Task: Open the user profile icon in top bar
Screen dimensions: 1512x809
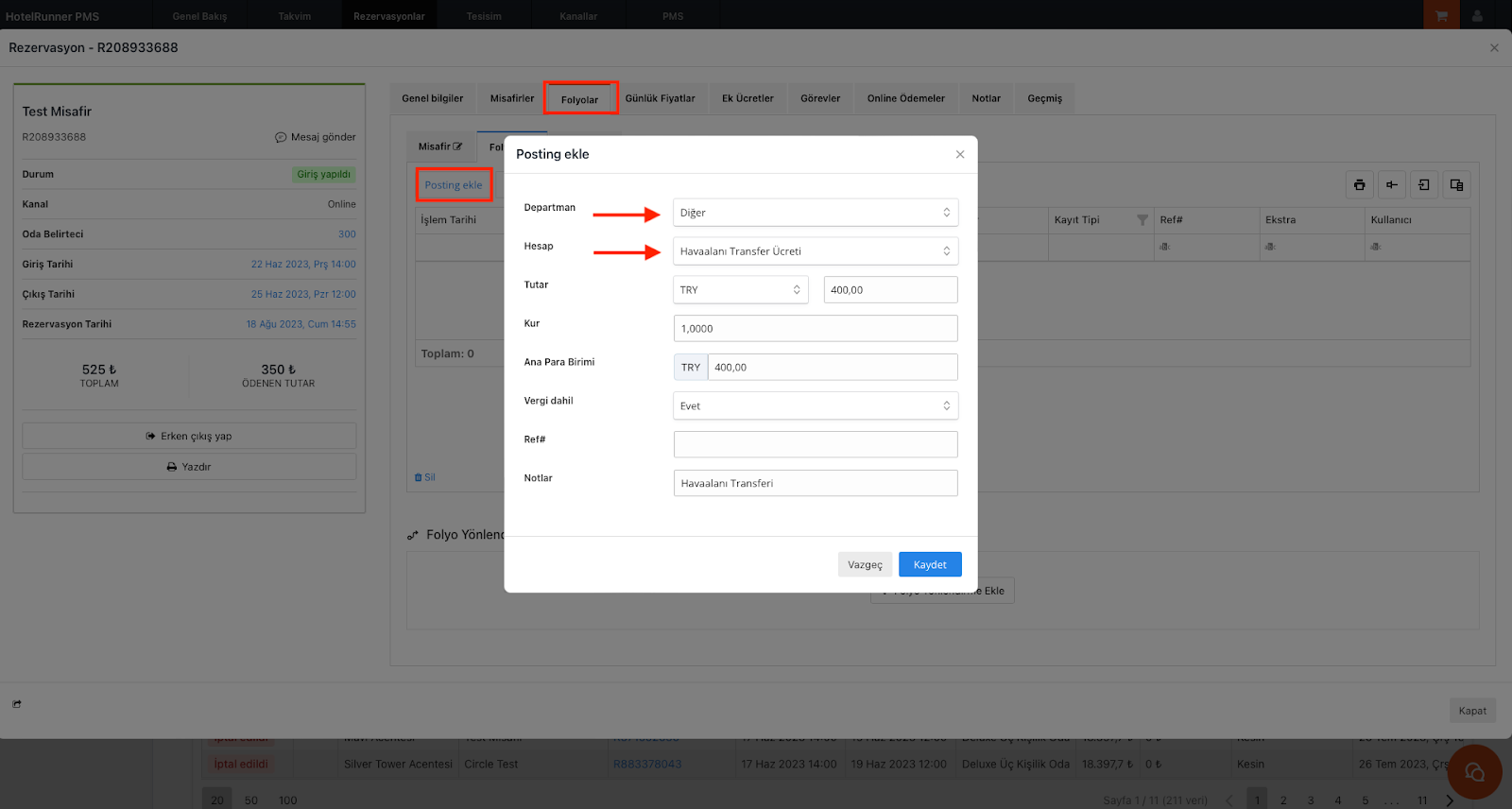Action: click(1477, 15)
